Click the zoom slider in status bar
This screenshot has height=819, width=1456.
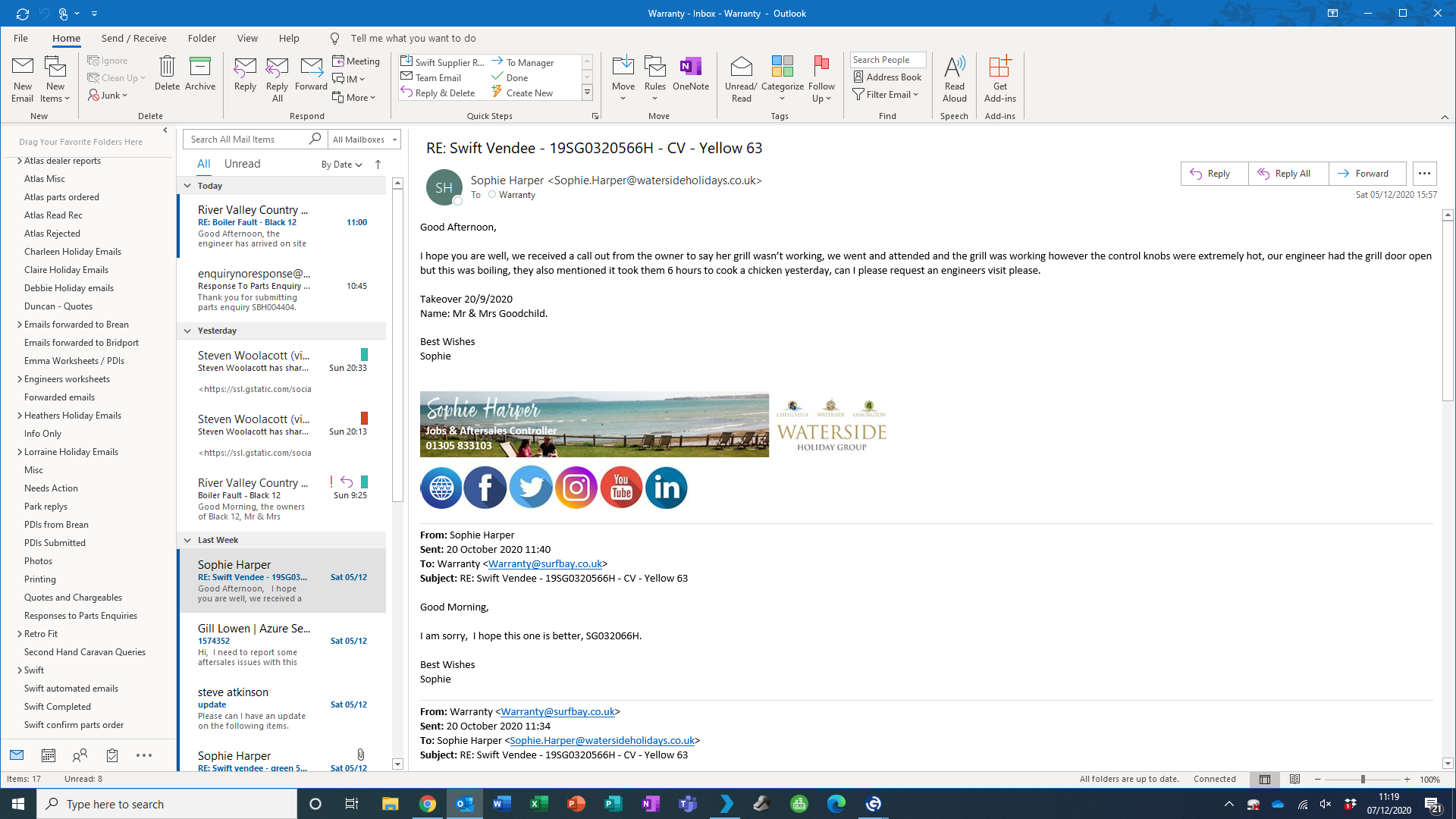point(1362,780)
